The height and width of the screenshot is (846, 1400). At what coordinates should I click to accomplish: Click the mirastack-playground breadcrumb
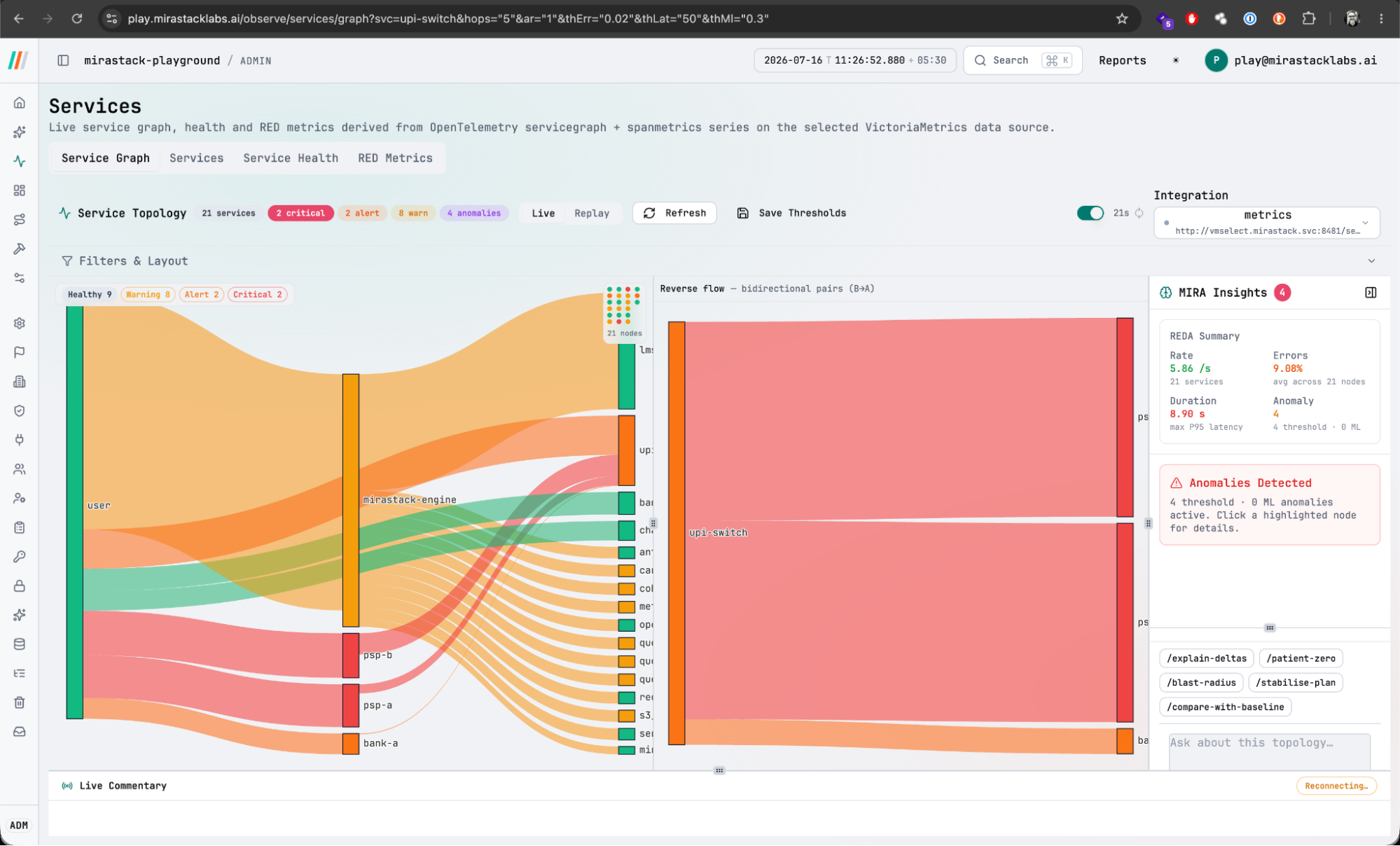(152, 60)
